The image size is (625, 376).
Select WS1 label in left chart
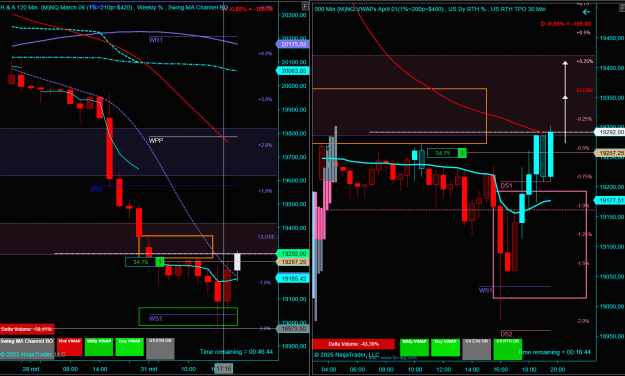pyautogui.click(x=155, y=318)
